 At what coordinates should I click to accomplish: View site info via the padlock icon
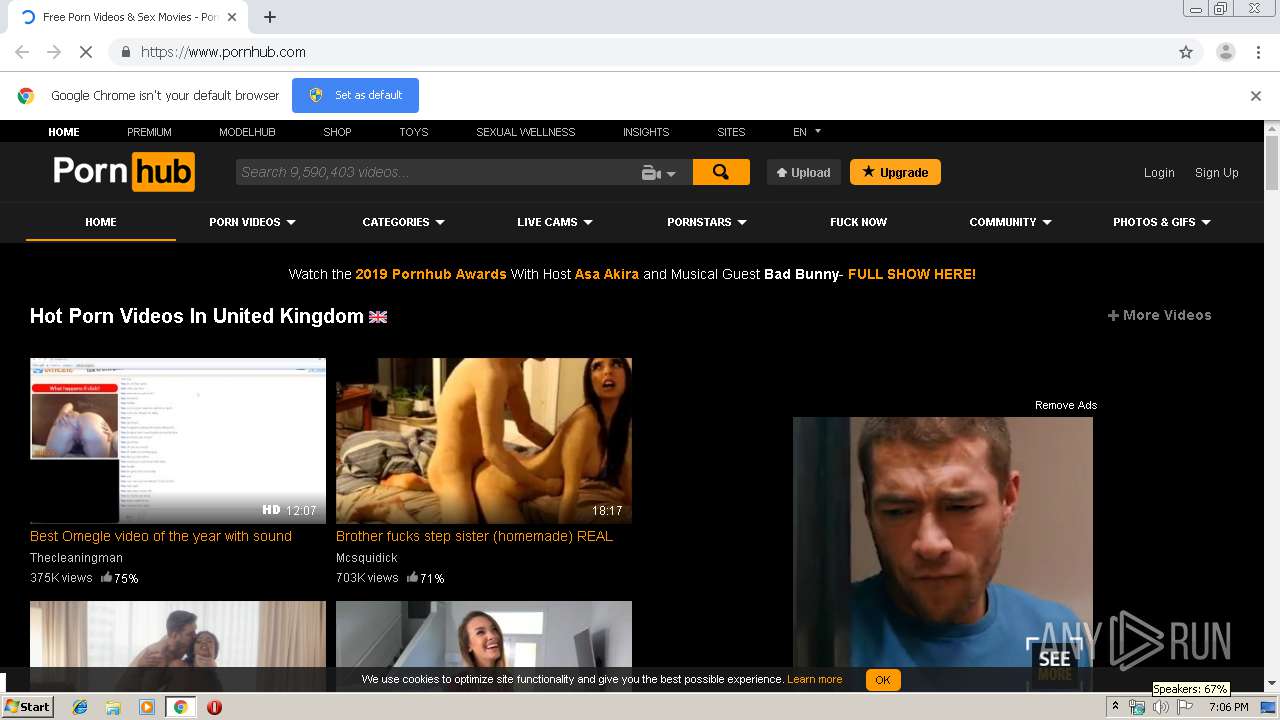(125, 52)
